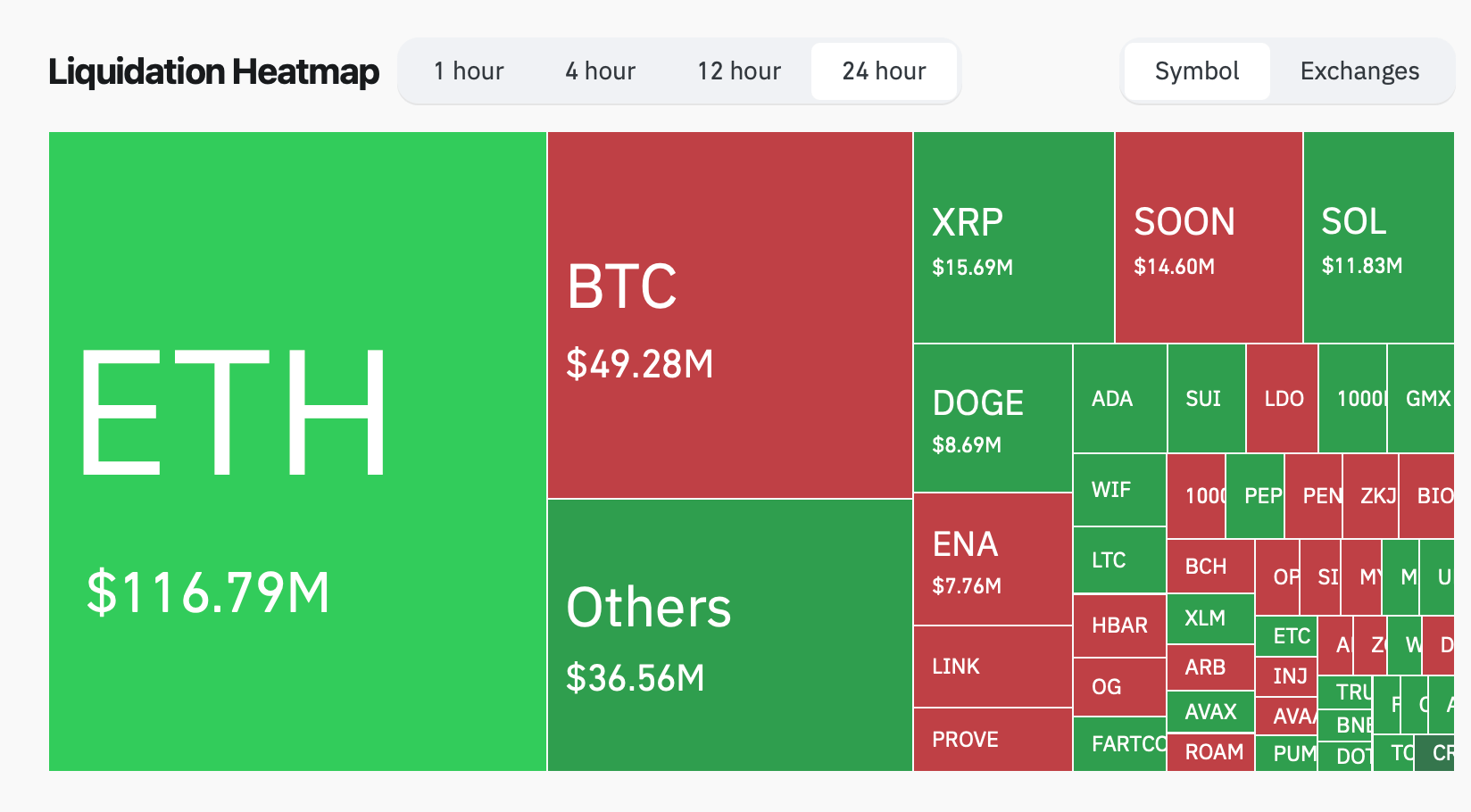1471x812 pixels.
Task: Toggle to the Exchanges view
Action: click(x=1359, y=70)
